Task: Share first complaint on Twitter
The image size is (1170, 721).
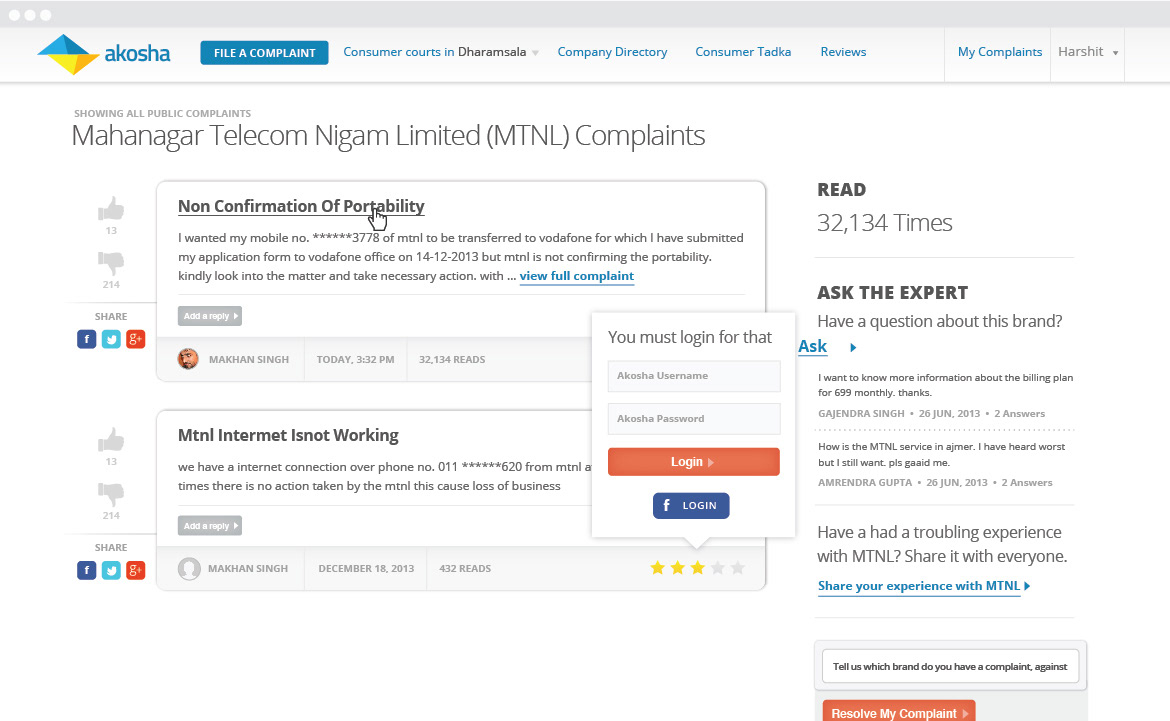Action: [x=111, y=339]
